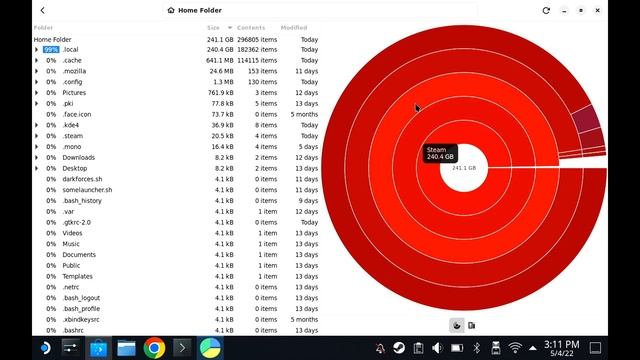The height and width of the screenshot is (360, 640).
Task: Expand the .steam folder row
Action: pos(36,136)
